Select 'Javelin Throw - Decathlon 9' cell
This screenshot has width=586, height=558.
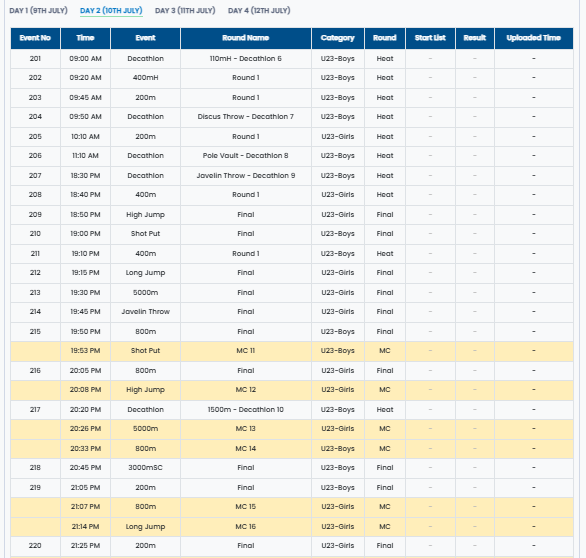coord(246,176)
